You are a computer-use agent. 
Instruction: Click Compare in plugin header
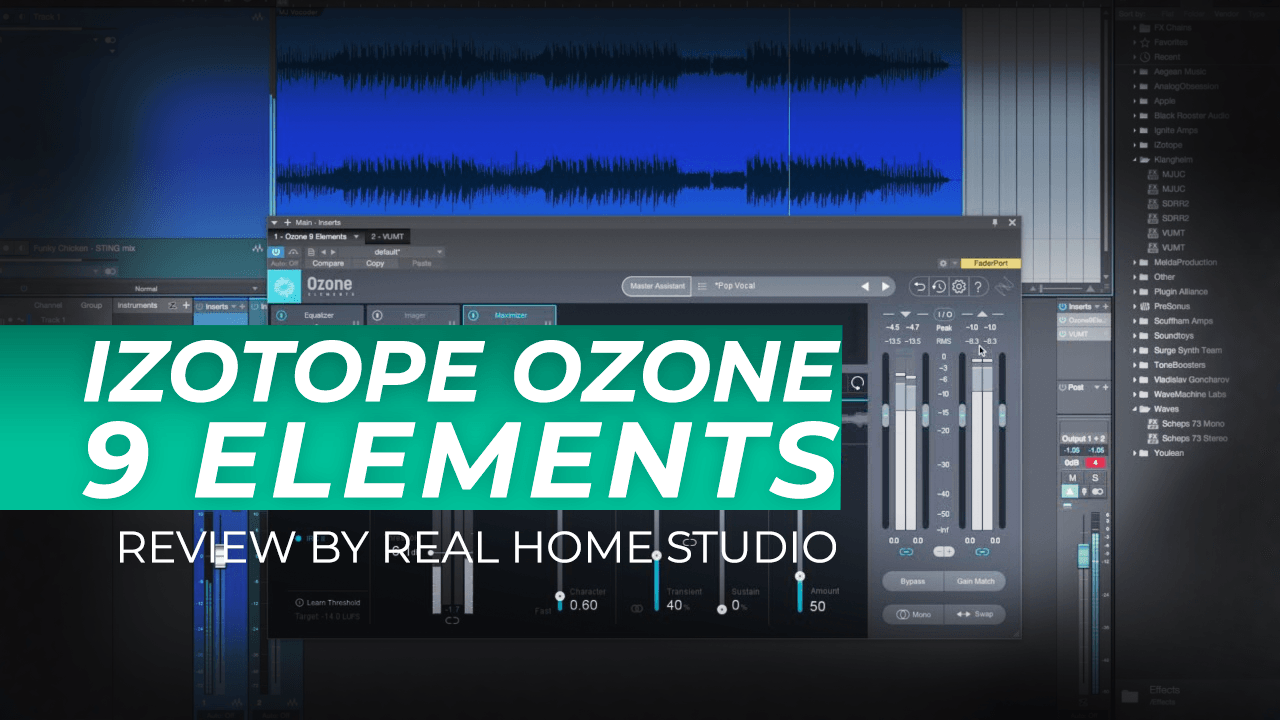click(328, 263)
